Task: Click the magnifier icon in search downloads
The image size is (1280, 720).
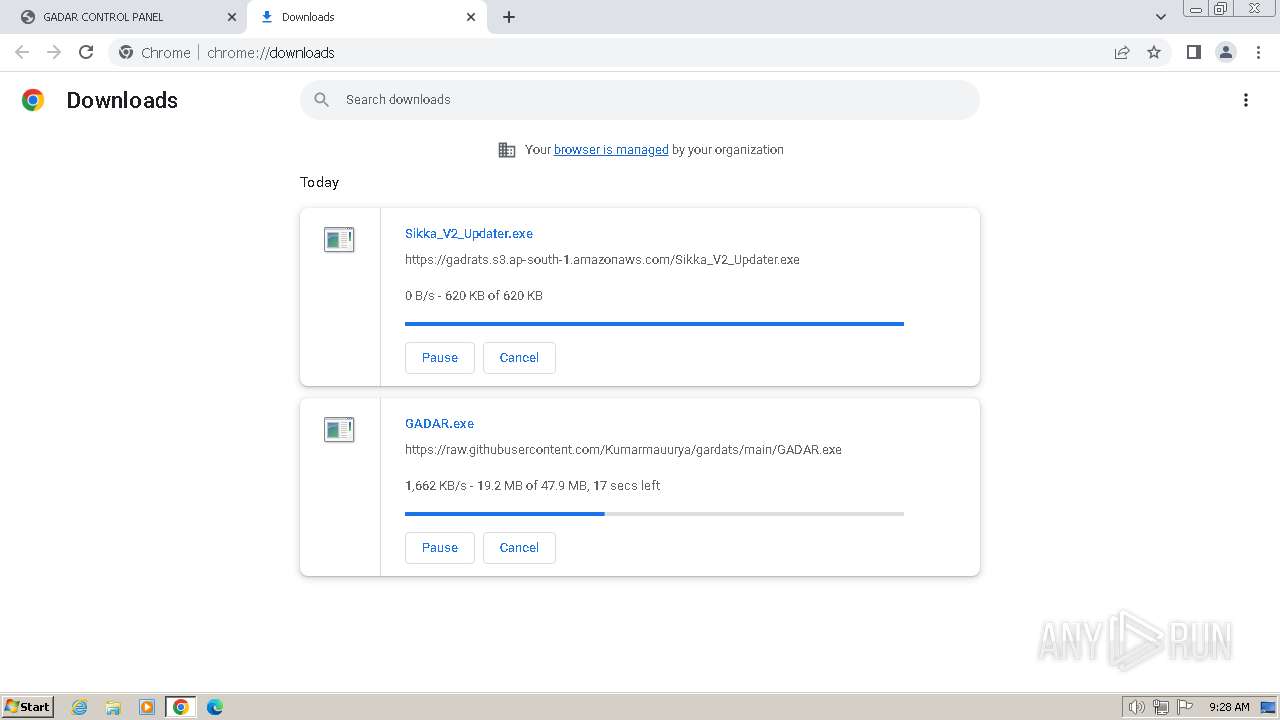Action: [x=321, y=100]
